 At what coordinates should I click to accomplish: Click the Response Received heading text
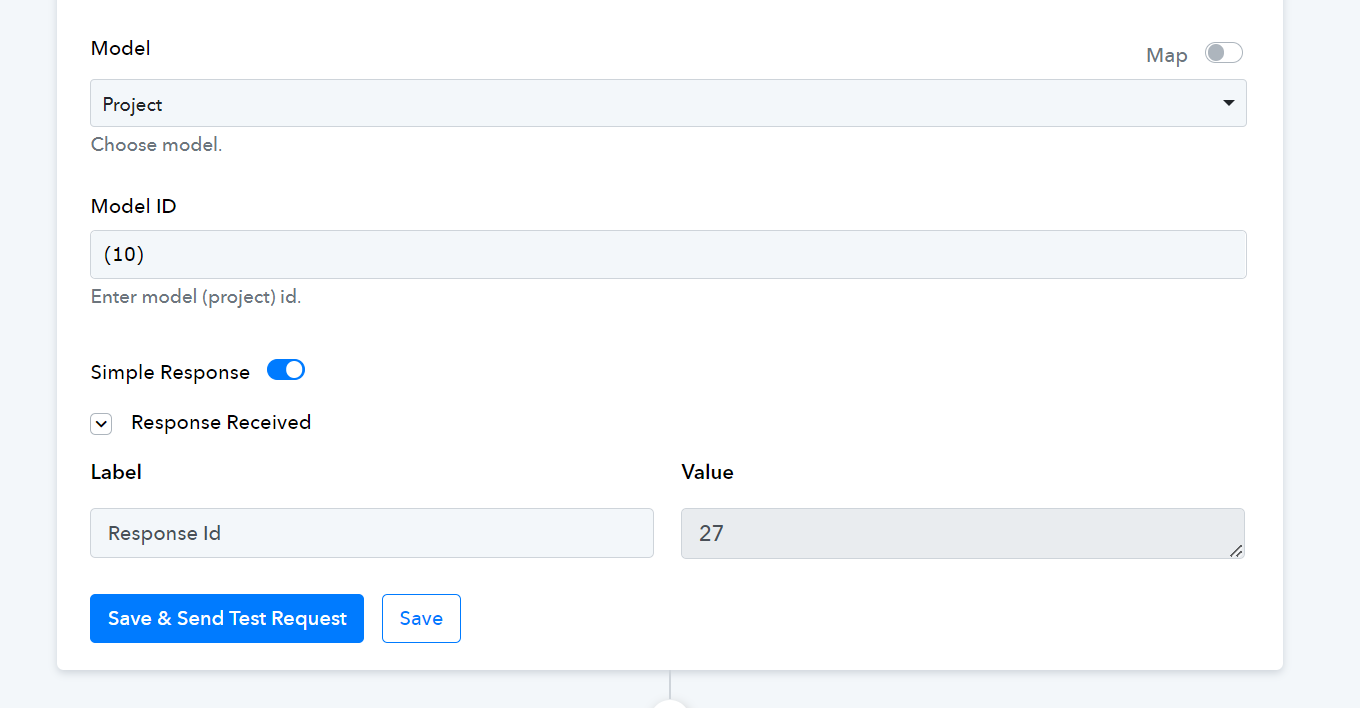[221, 422]
